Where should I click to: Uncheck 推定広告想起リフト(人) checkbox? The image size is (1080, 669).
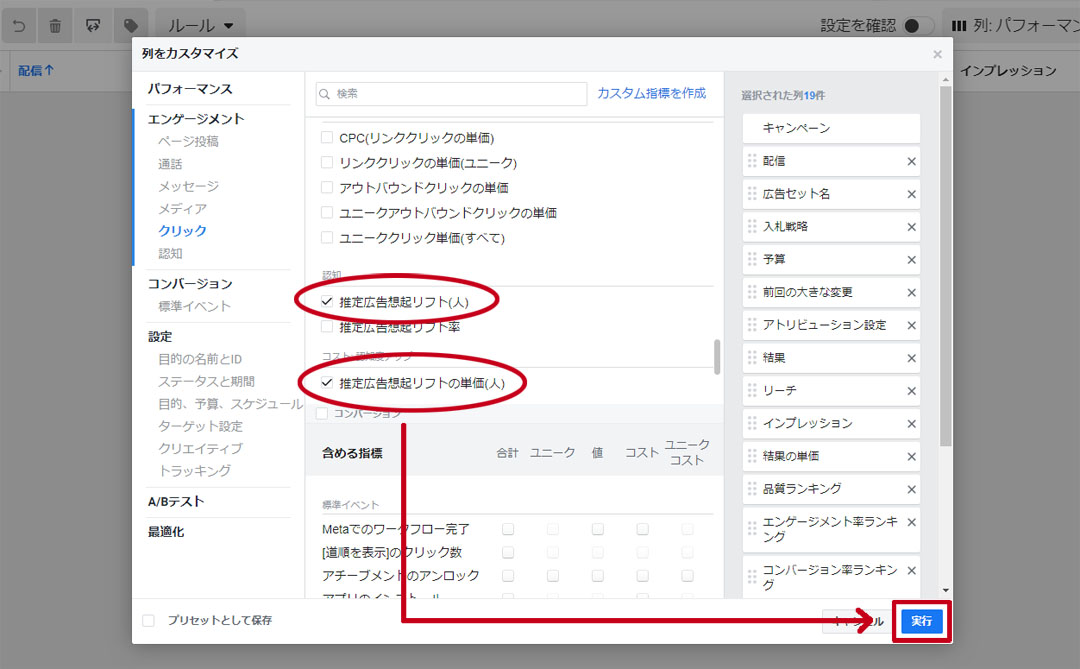pos(327,301)
